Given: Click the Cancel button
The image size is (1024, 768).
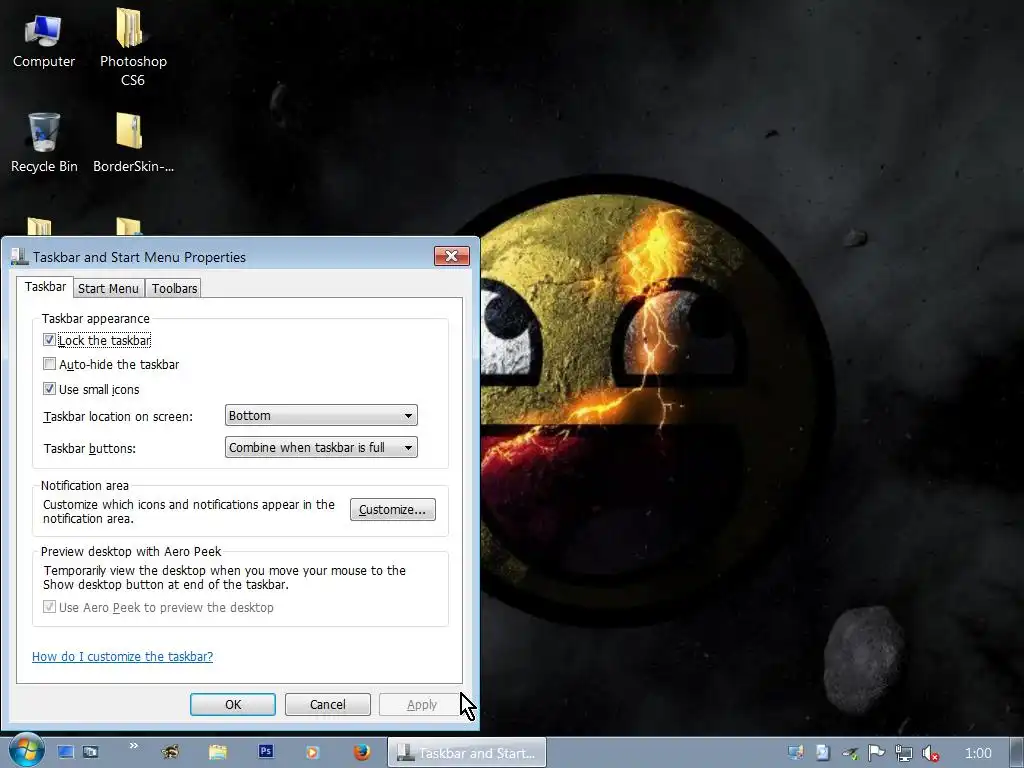Looking at the screenshot, I should [x=328, y=705].
